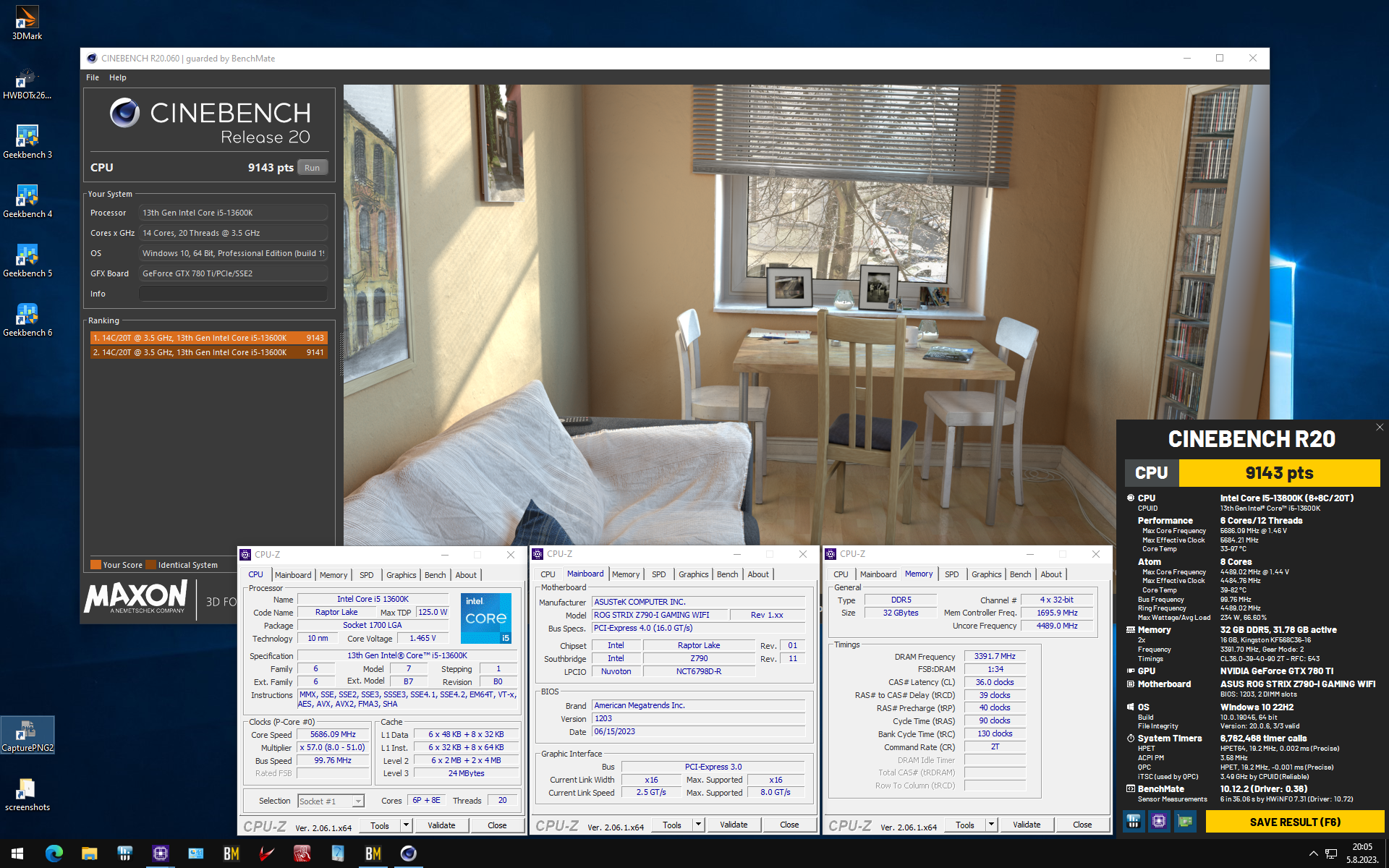
Task: Open the screenshots desktop file
Action: coord(27,794)
